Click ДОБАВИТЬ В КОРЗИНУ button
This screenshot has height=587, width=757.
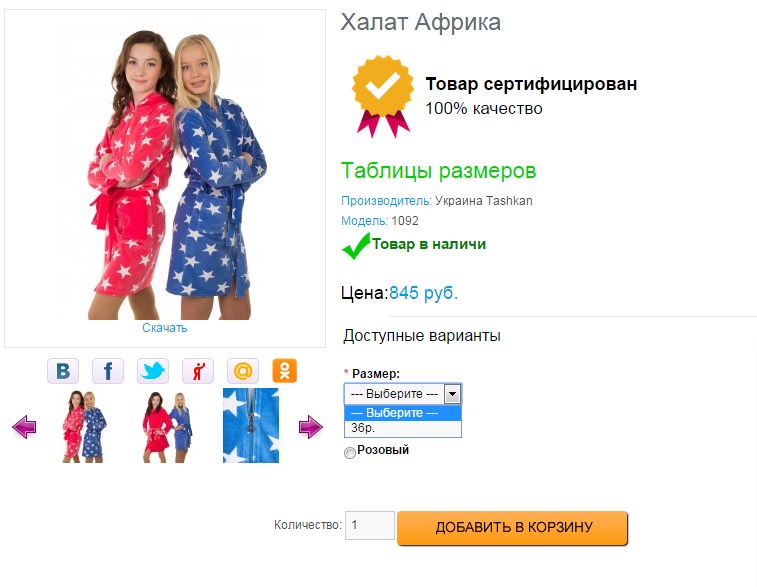click(512, 528)
